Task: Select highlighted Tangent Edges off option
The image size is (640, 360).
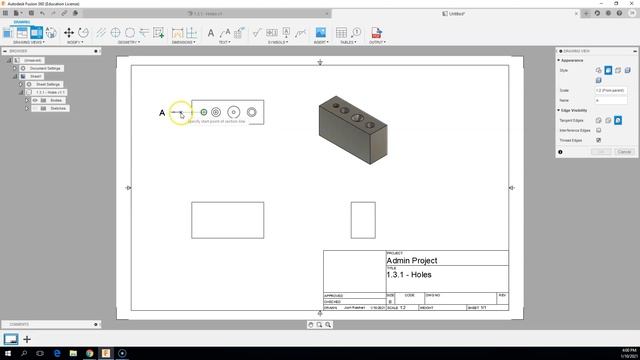Action: point(618,120)
